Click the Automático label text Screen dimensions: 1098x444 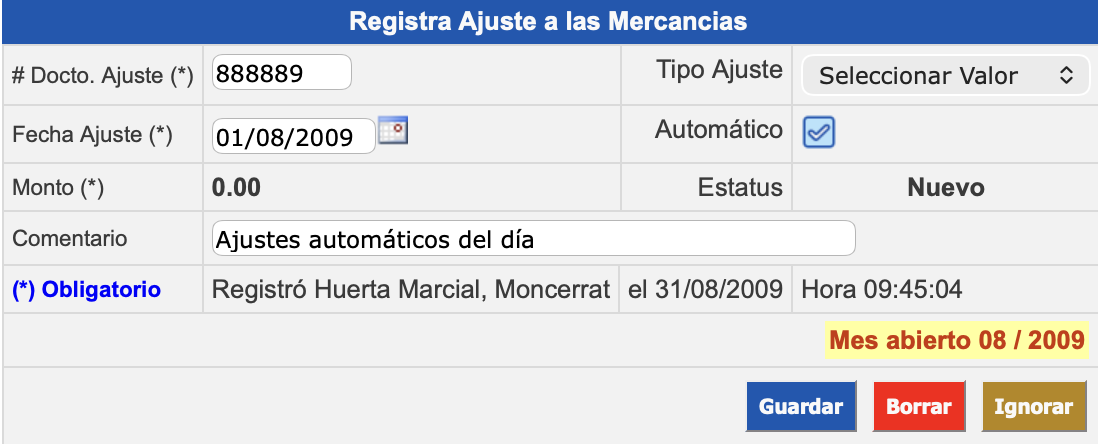[x=718, y=129]
